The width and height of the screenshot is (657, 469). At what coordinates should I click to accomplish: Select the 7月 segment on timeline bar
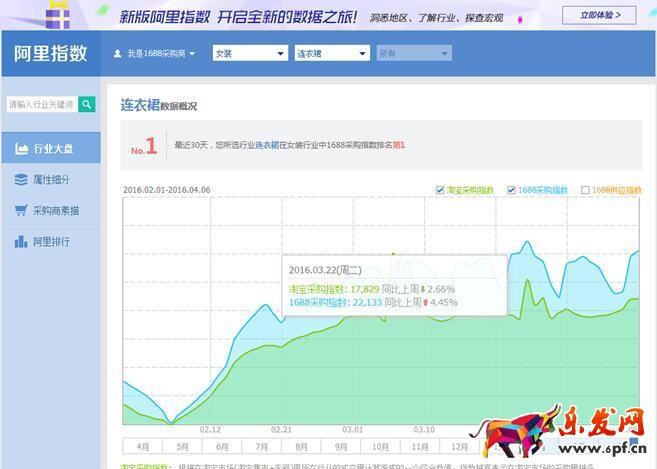[x=261, y=447]
